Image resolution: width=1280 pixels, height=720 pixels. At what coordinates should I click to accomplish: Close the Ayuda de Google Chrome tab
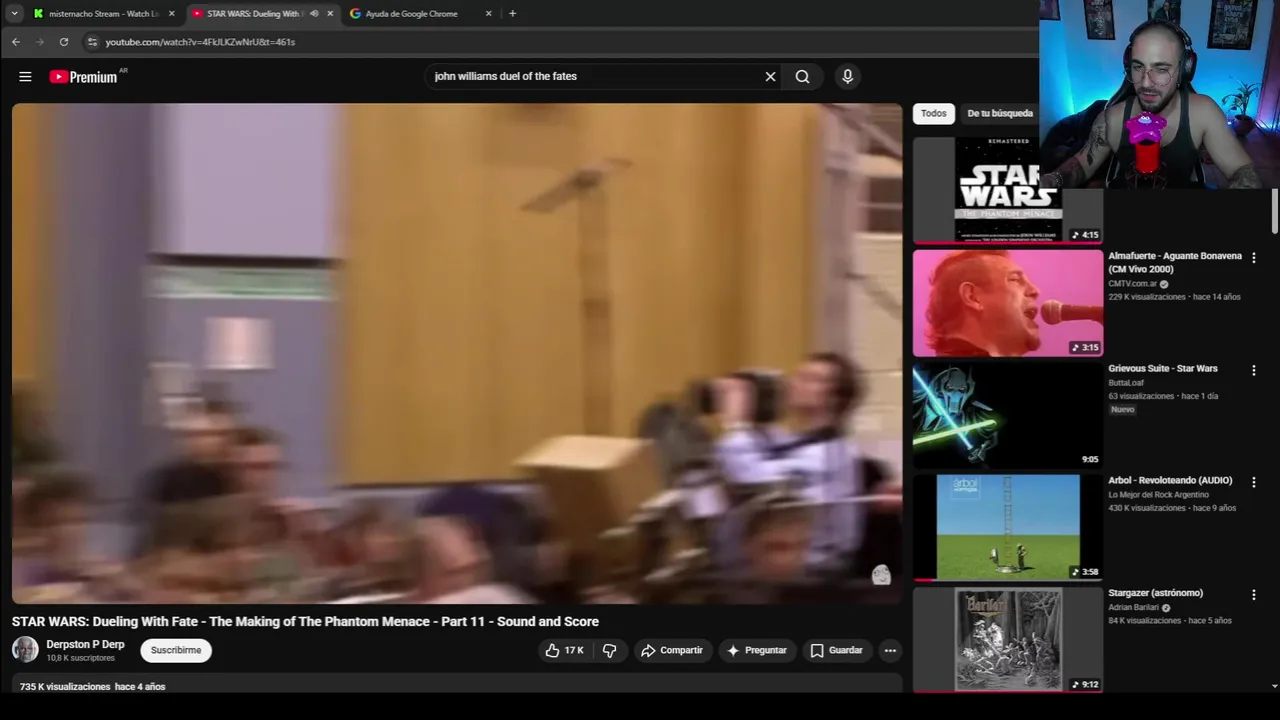click(x=488, y=14)
